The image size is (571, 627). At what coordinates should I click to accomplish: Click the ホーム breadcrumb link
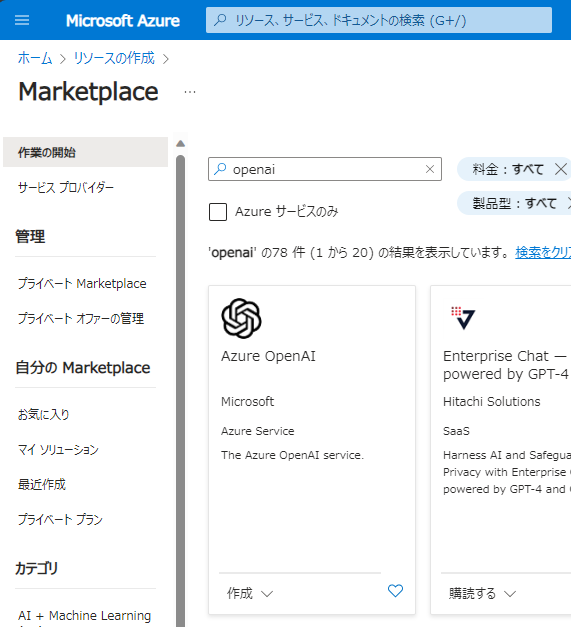point(35,58)
